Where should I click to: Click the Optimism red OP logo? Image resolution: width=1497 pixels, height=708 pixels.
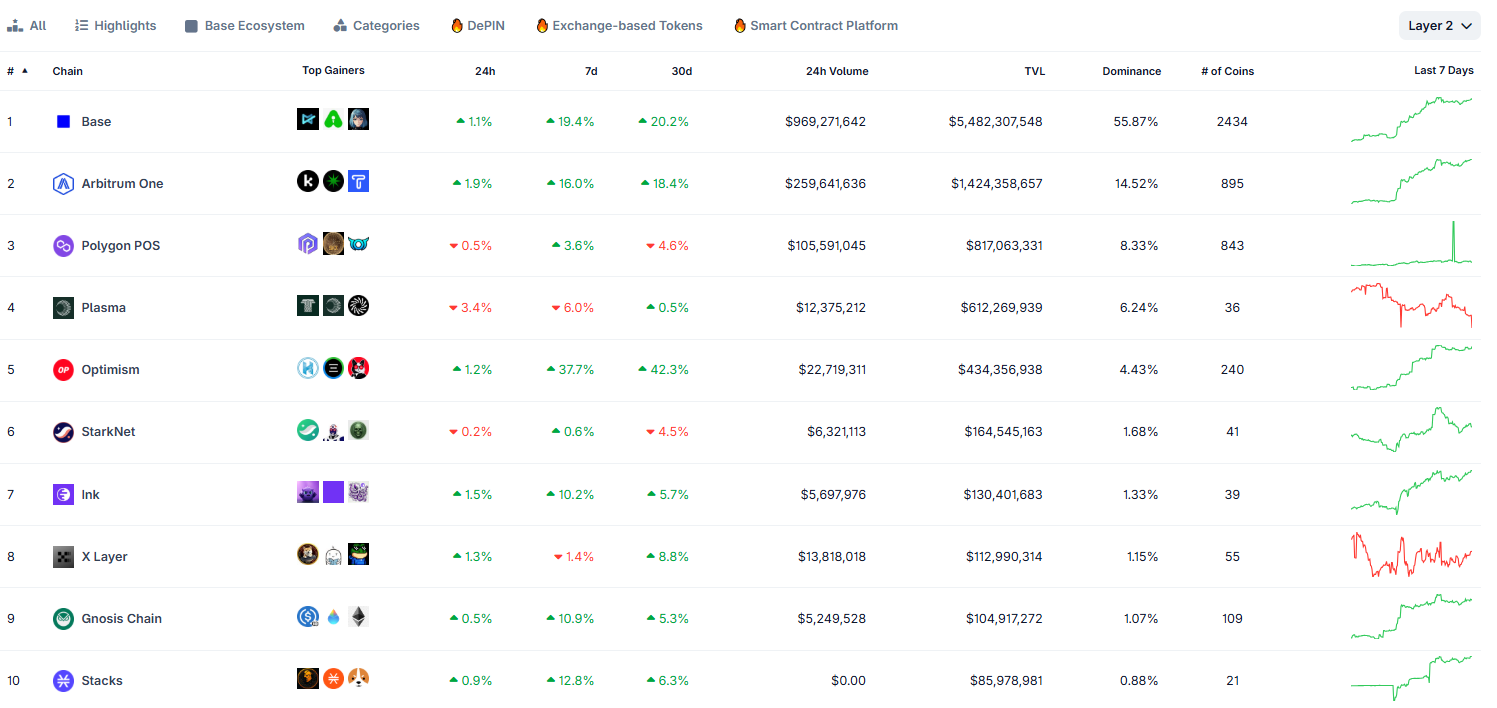63,370
